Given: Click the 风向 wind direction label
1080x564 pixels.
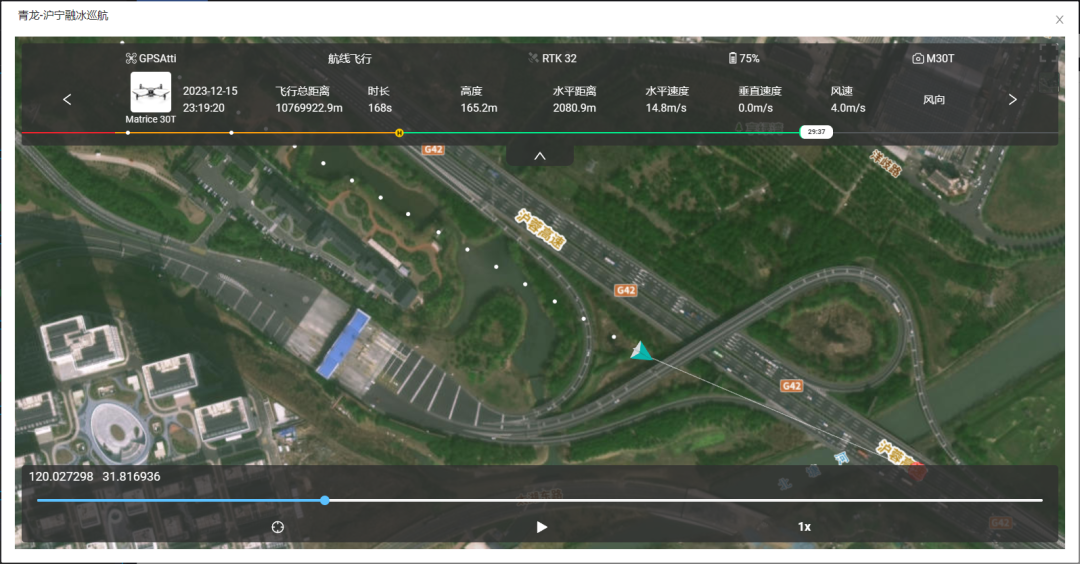Looking at the screenshot, I should click(934, 100).
